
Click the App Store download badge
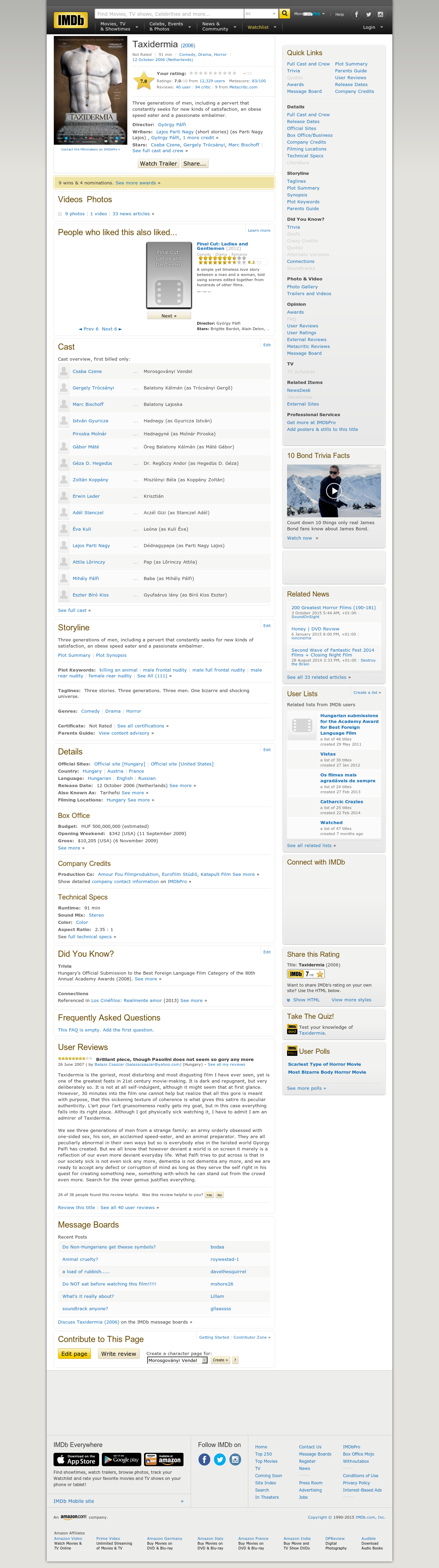[76, 1459]
